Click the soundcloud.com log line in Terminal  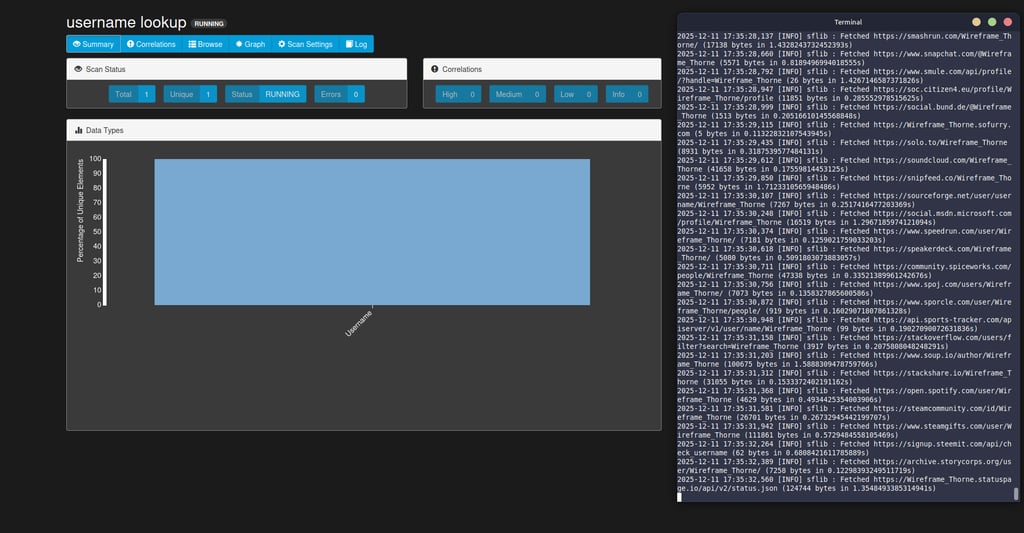coord(844,165)
